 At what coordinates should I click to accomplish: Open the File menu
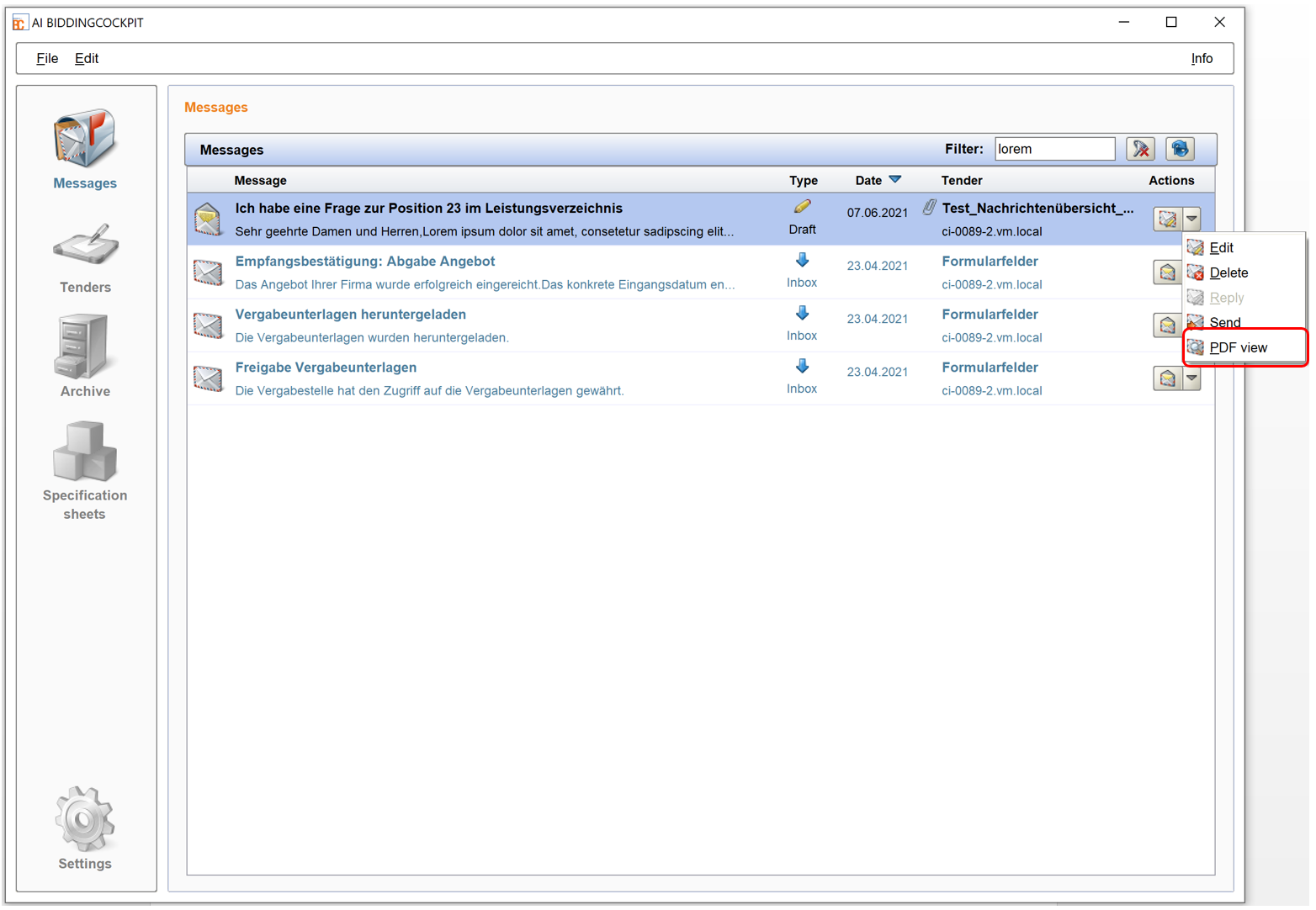pyautogui.click(x=47, y=59)
